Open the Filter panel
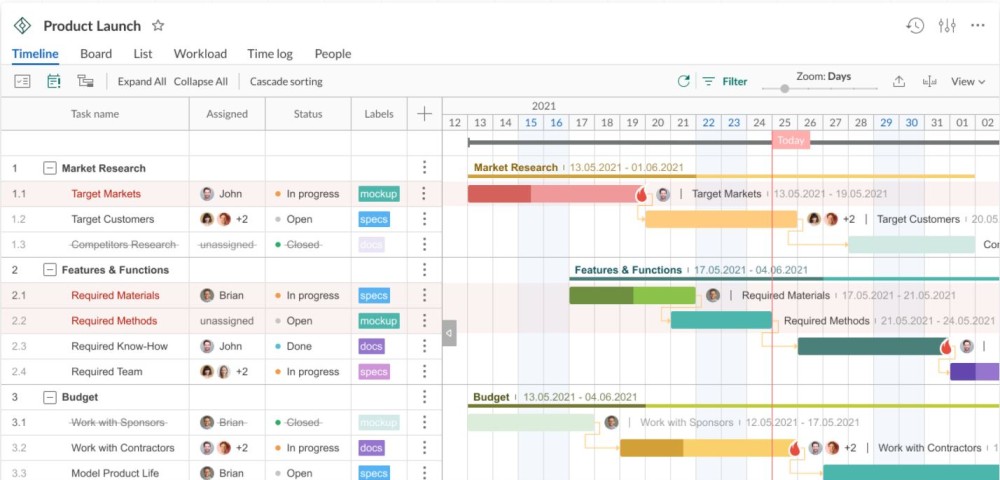Viewport: 1000px width, 480px height. point(725,82)
